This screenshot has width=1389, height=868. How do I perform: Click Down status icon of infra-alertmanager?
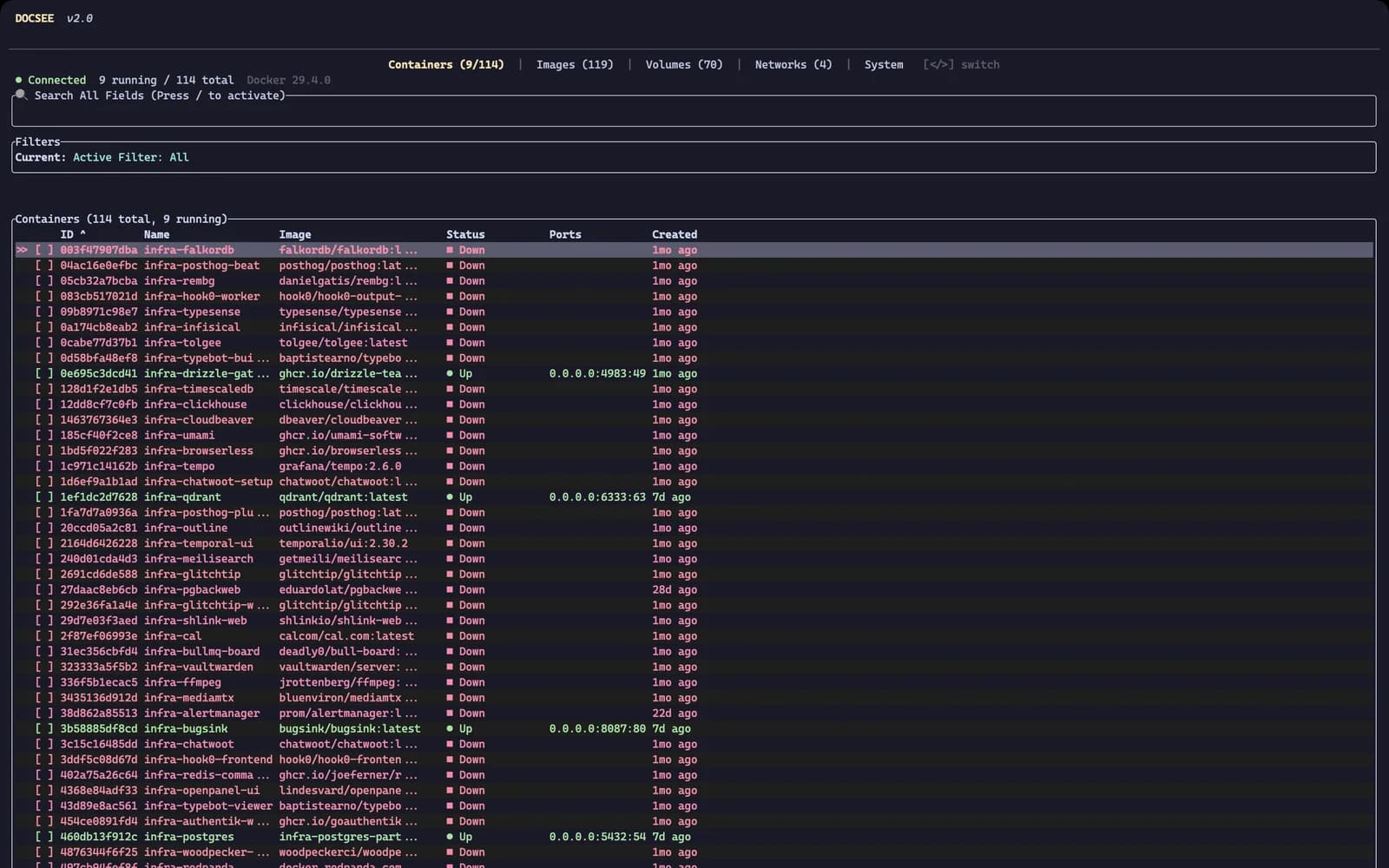click(450, 713)
